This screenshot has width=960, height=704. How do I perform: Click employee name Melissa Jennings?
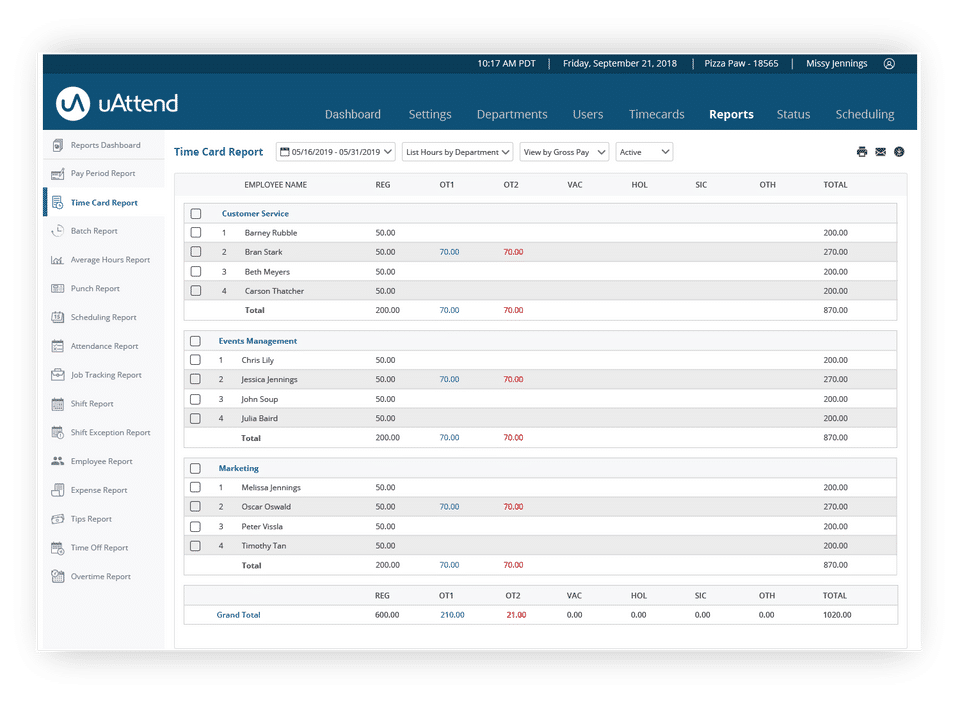pyautogui.click(x=271, y=487)
